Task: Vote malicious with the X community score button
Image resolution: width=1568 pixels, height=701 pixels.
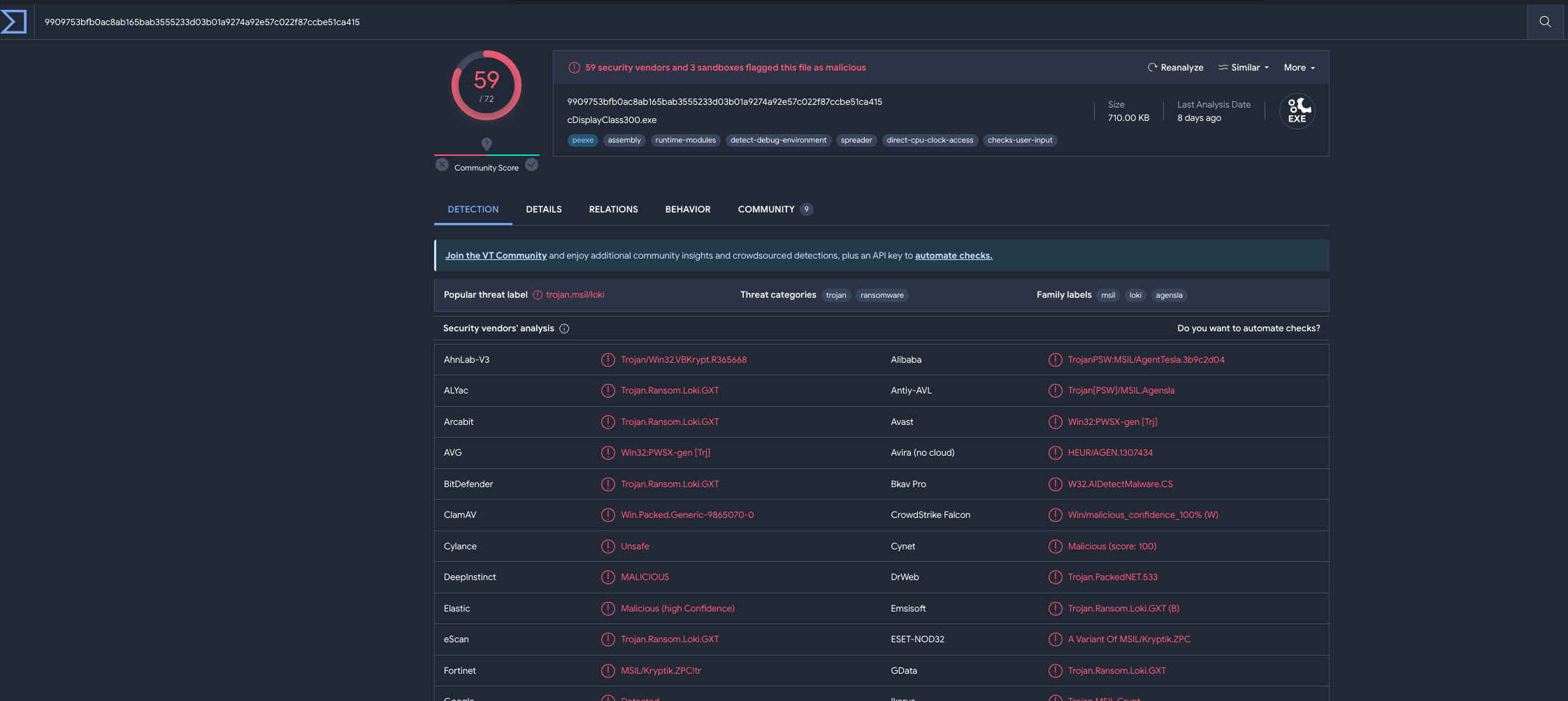Action: point(442,165)
